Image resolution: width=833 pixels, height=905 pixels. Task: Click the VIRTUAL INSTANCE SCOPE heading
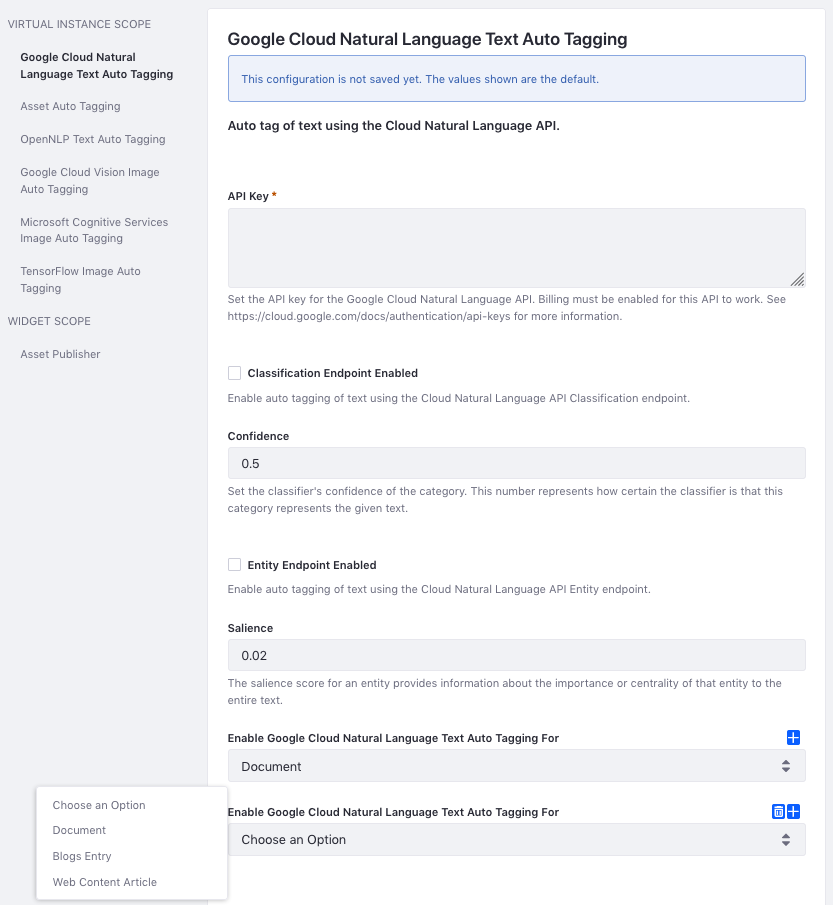pos(79,24)
